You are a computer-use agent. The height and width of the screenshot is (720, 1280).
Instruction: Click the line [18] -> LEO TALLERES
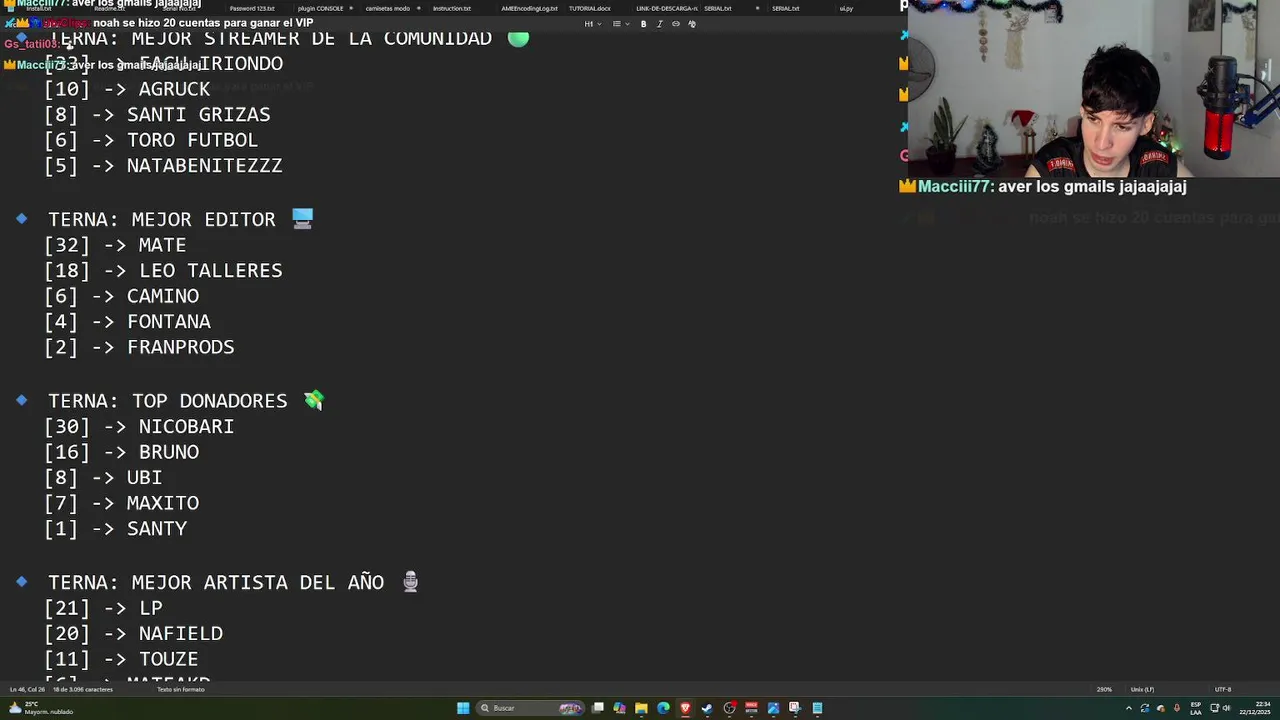pos(163,270)
